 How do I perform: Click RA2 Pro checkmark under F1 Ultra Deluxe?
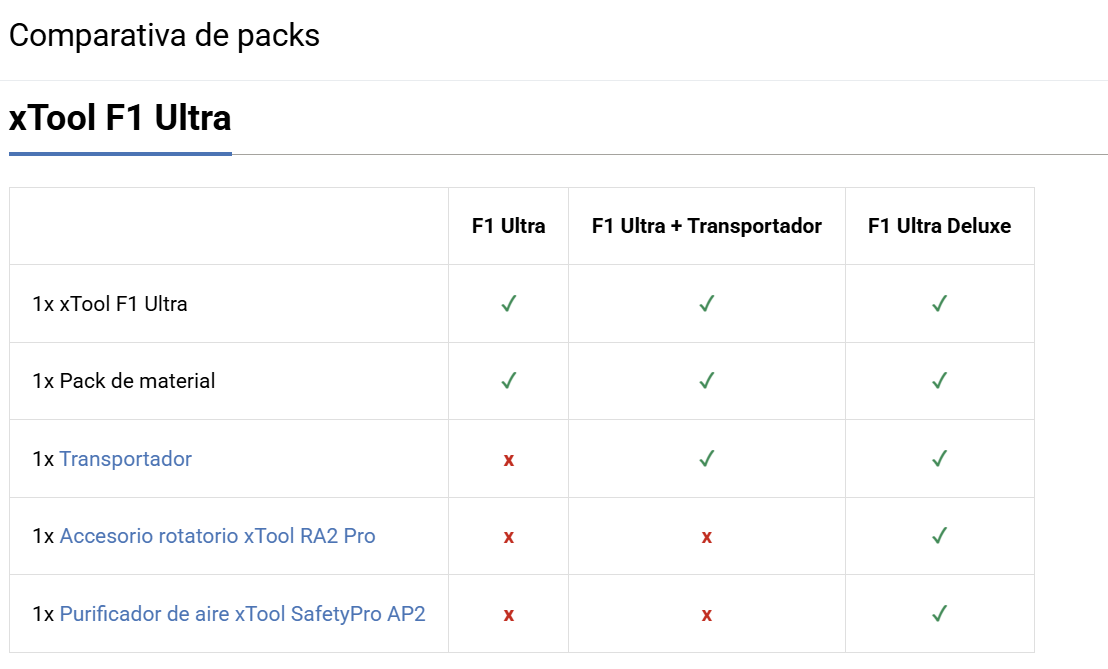939,536
